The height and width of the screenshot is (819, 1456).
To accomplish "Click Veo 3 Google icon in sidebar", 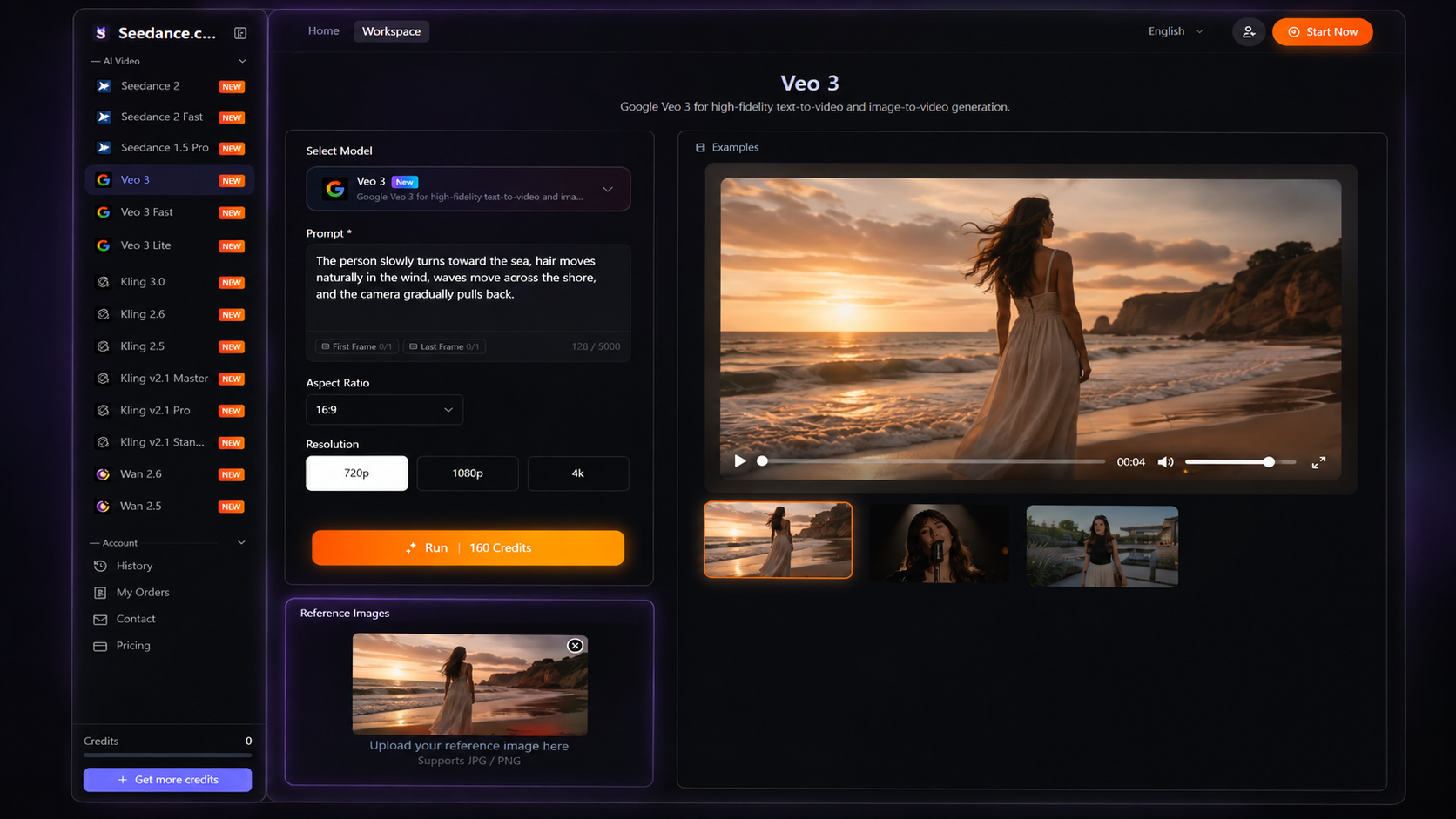I will coord(104,180).
